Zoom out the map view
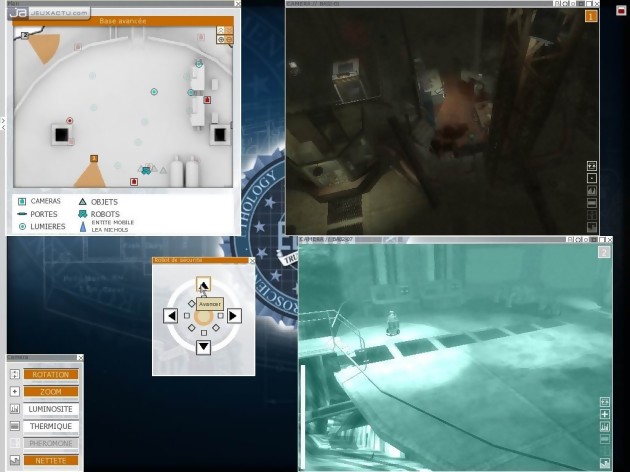Viewport: 630px width, 472px height. pyautogui.click(x=229, y=39)
